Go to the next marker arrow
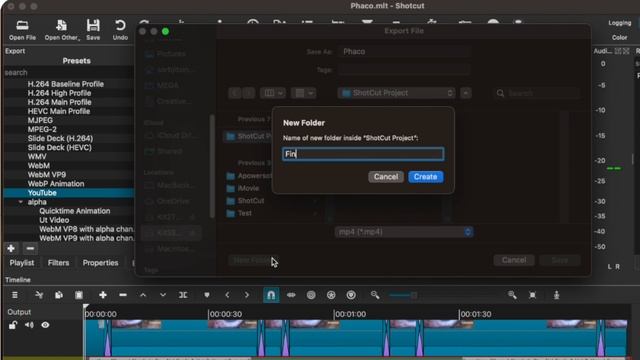The width and height of the screenshot is (640, 360). (x=247, y=295)
